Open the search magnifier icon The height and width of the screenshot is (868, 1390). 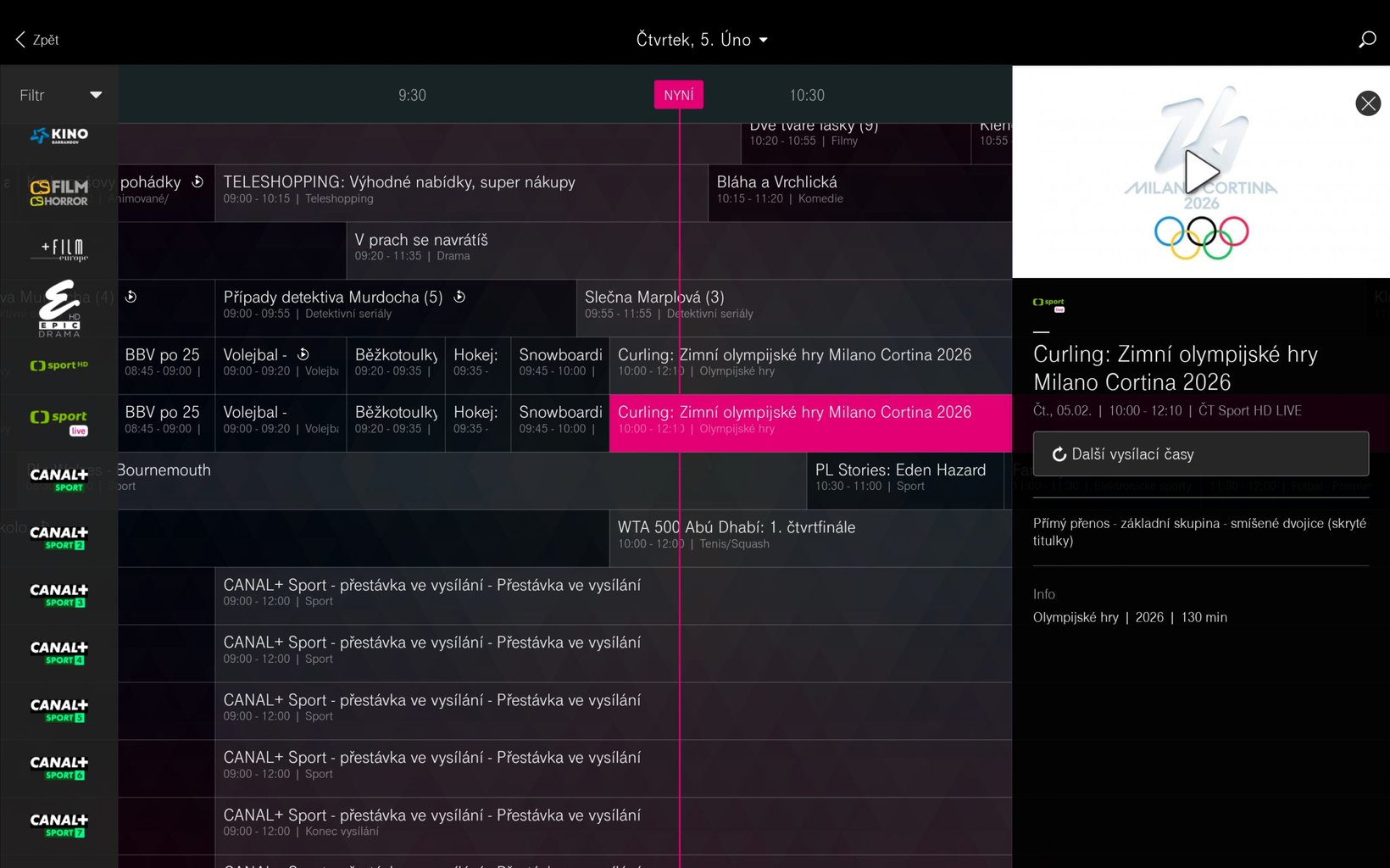pos(1366,40)
